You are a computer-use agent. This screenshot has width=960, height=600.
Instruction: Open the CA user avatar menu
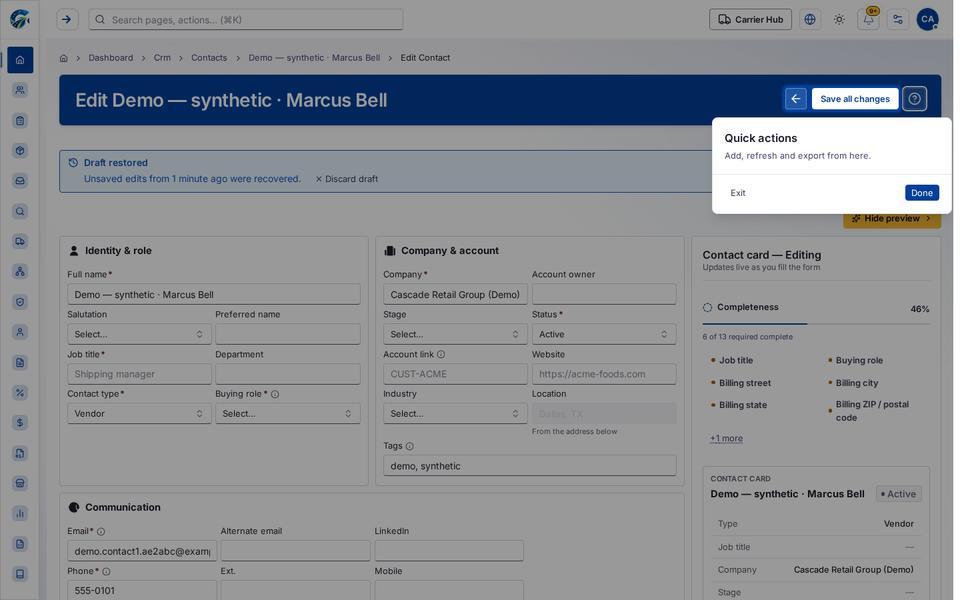tap(927, 20)
